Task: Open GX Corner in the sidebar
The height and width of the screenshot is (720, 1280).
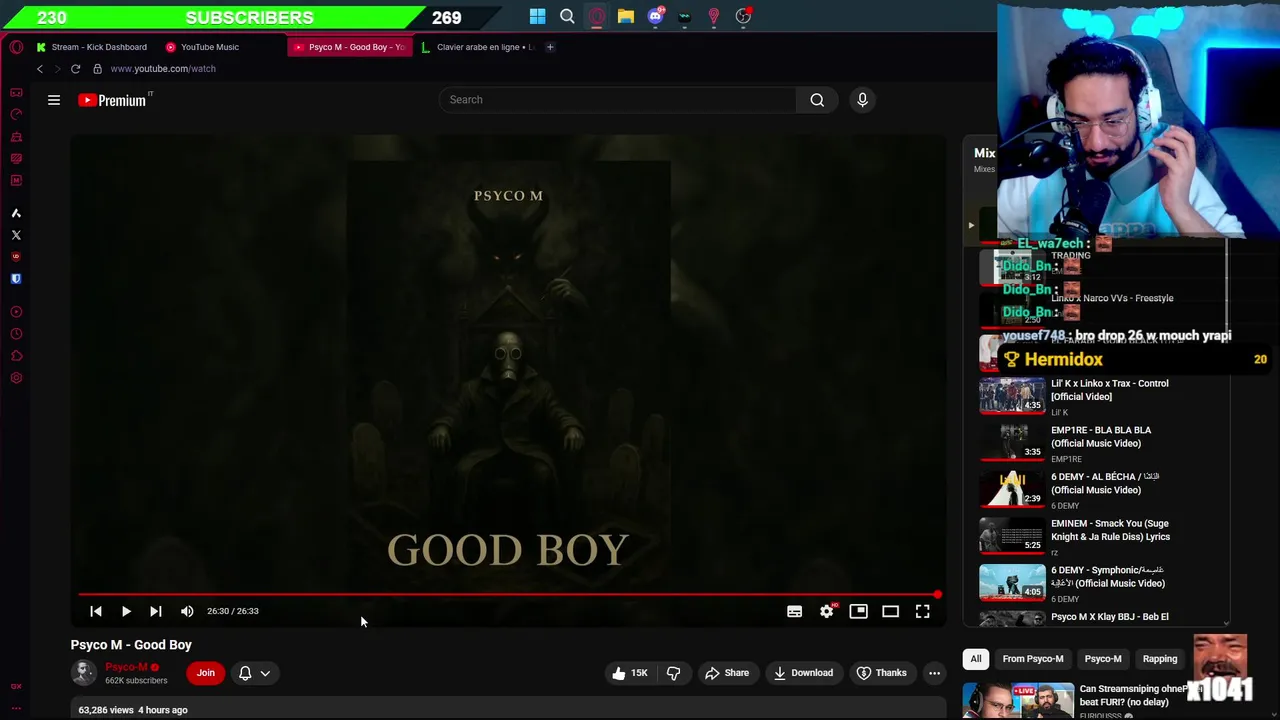Action: (x=16, y=93)
